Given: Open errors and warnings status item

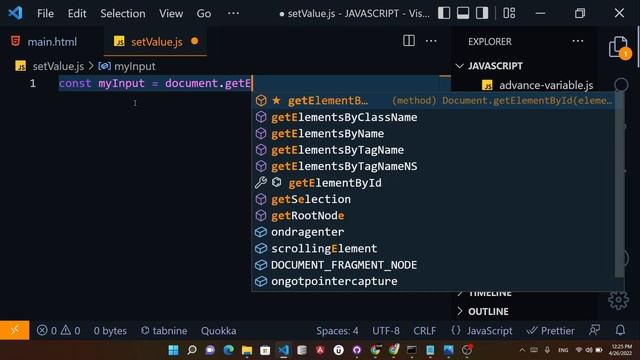Looking at the screenshot, I should tap(58, 331).
